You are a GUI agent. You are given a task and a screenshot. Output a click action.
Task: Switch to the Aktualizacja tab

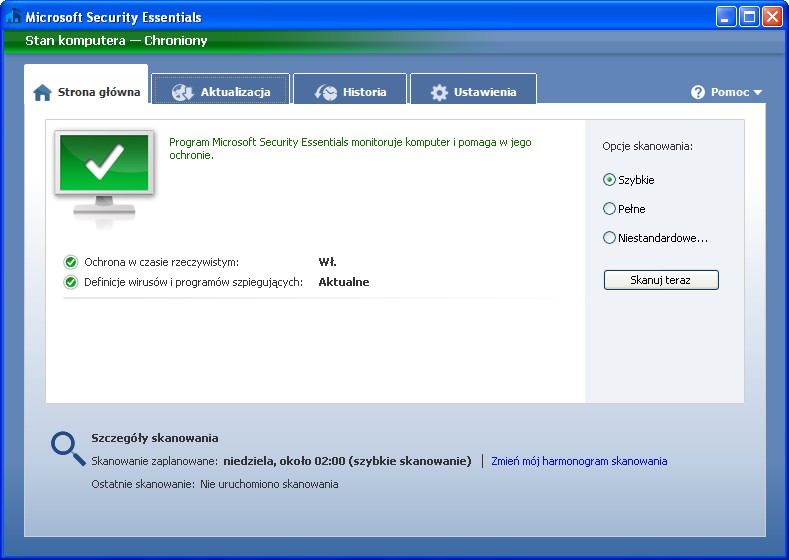click(x=220, y=89)
